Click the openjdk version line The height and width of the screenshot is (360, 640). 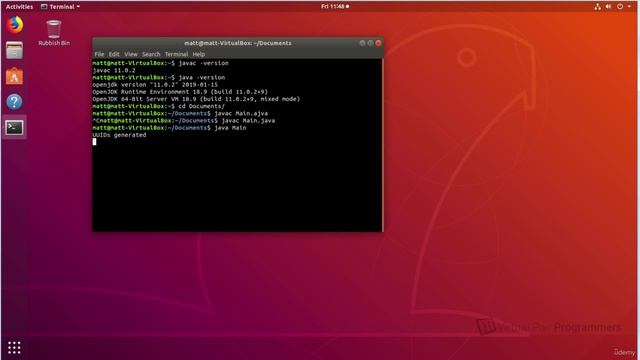[155, 84]
